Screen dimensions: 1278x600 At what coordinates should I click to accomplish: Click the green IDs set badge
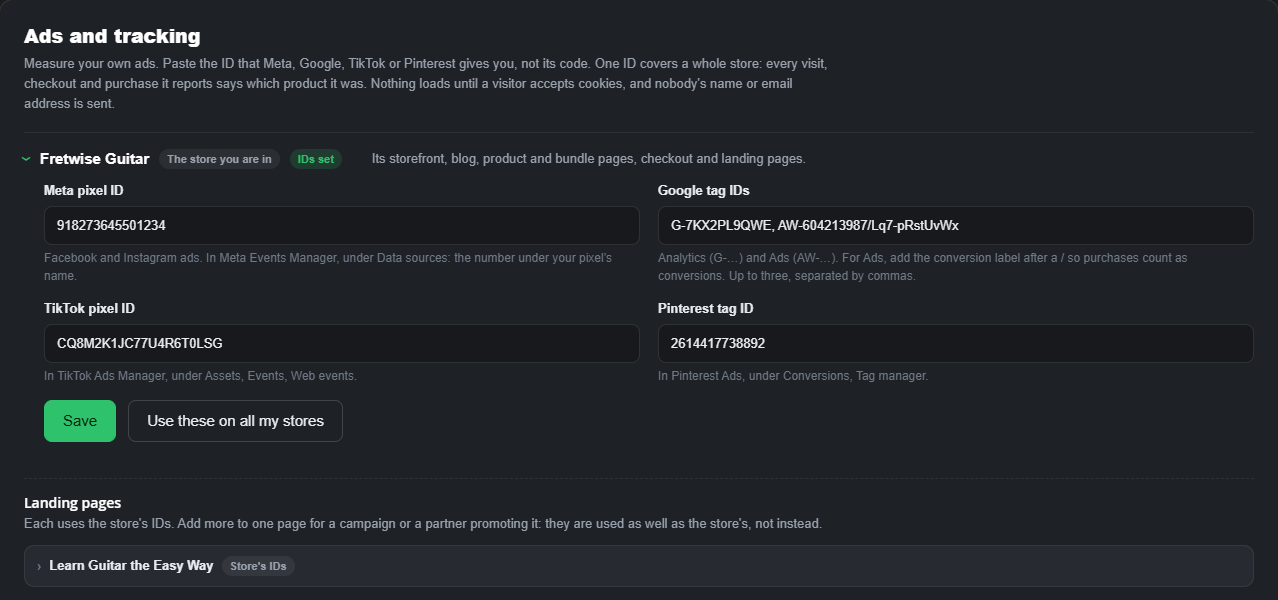tap(316, 159)
